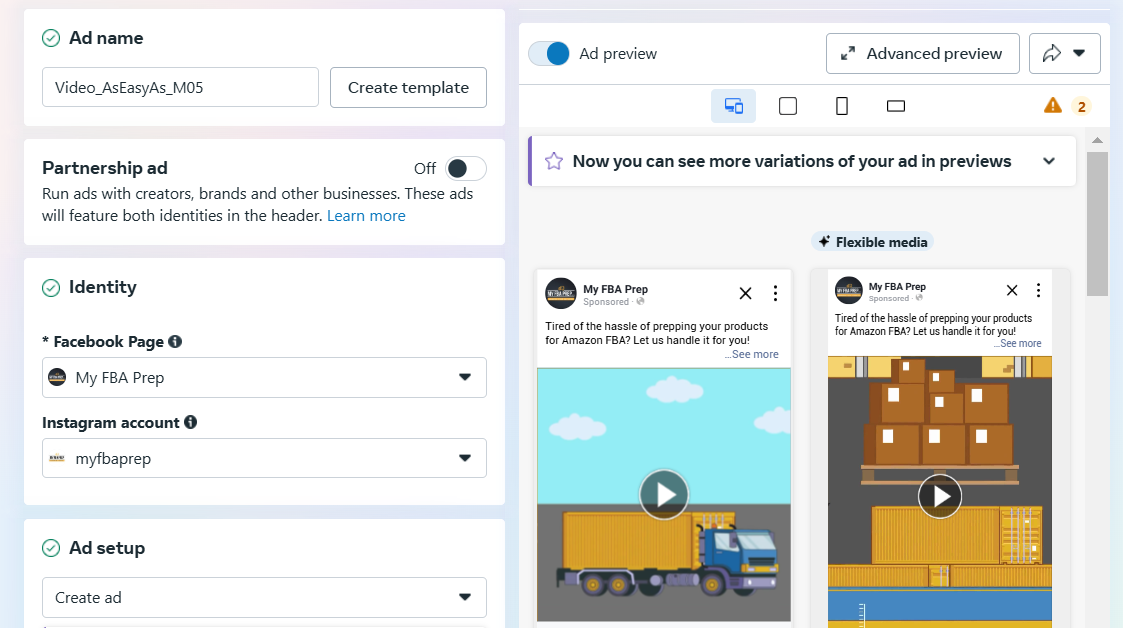
Task: Open three-dot menu on left ad preview
Action: coord(776,293)
